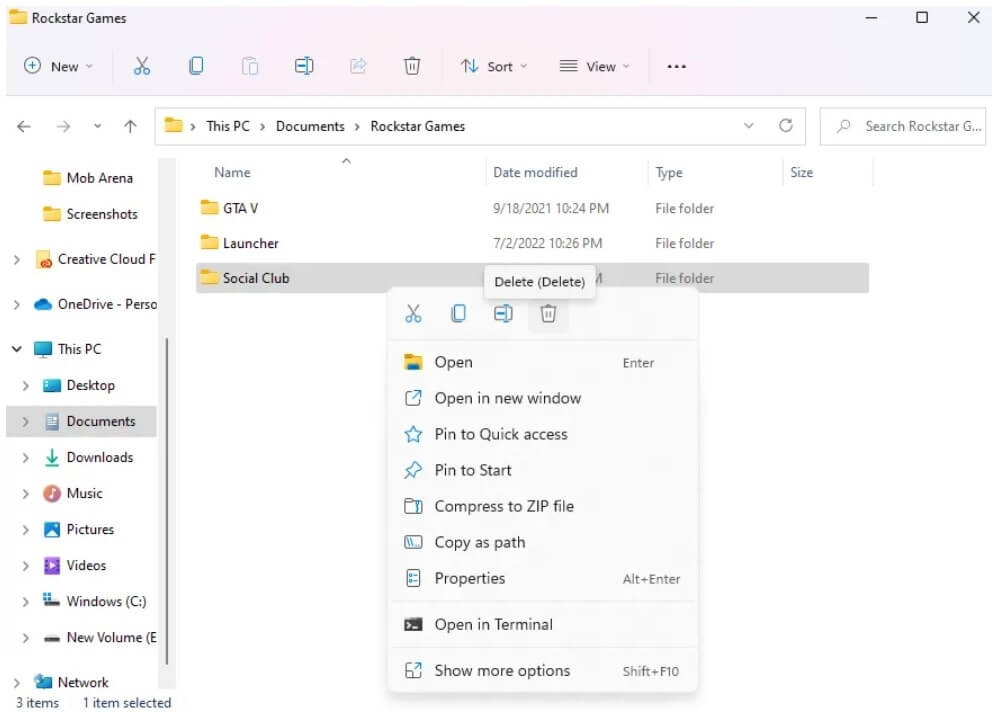Sort by the Size column header
The width and height of the screenshot is (994, 712).
[x=801, y=172]
